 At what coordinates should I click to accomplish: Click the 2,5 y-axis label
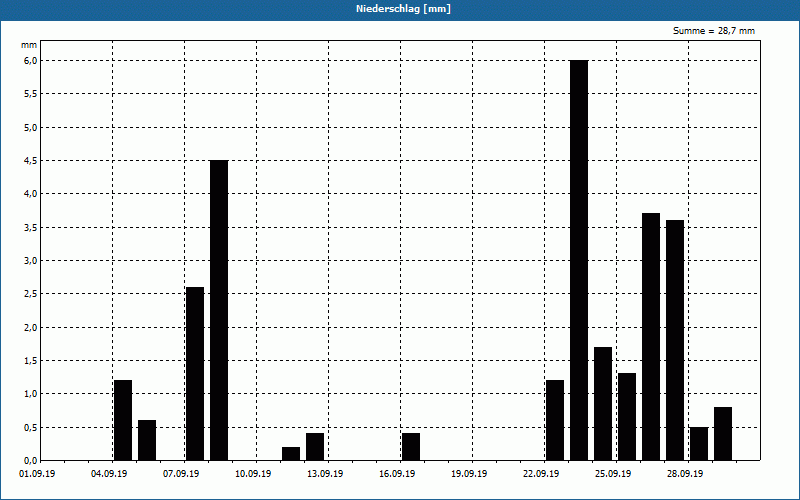(31, 294)
